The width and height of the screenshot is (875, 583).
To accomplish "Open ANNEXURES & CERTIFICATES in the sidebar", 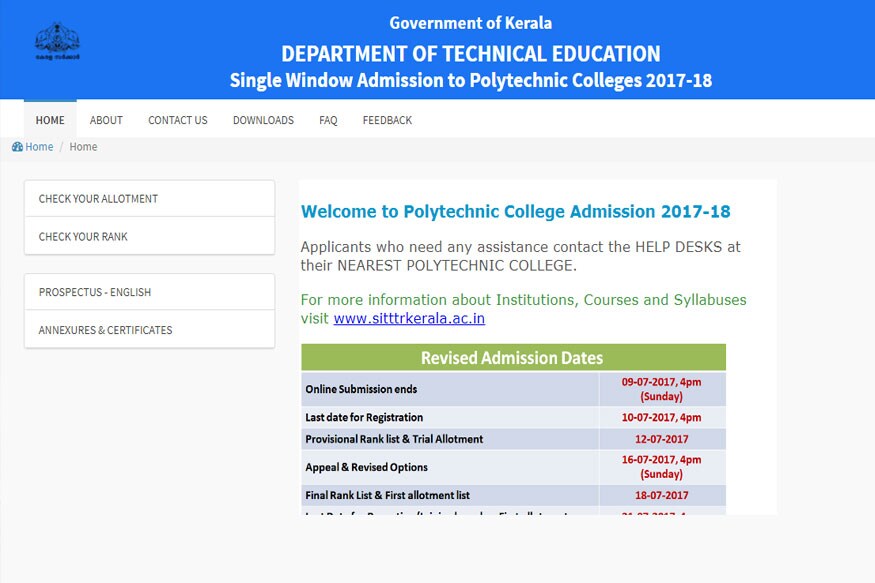I will pos(149,330).
